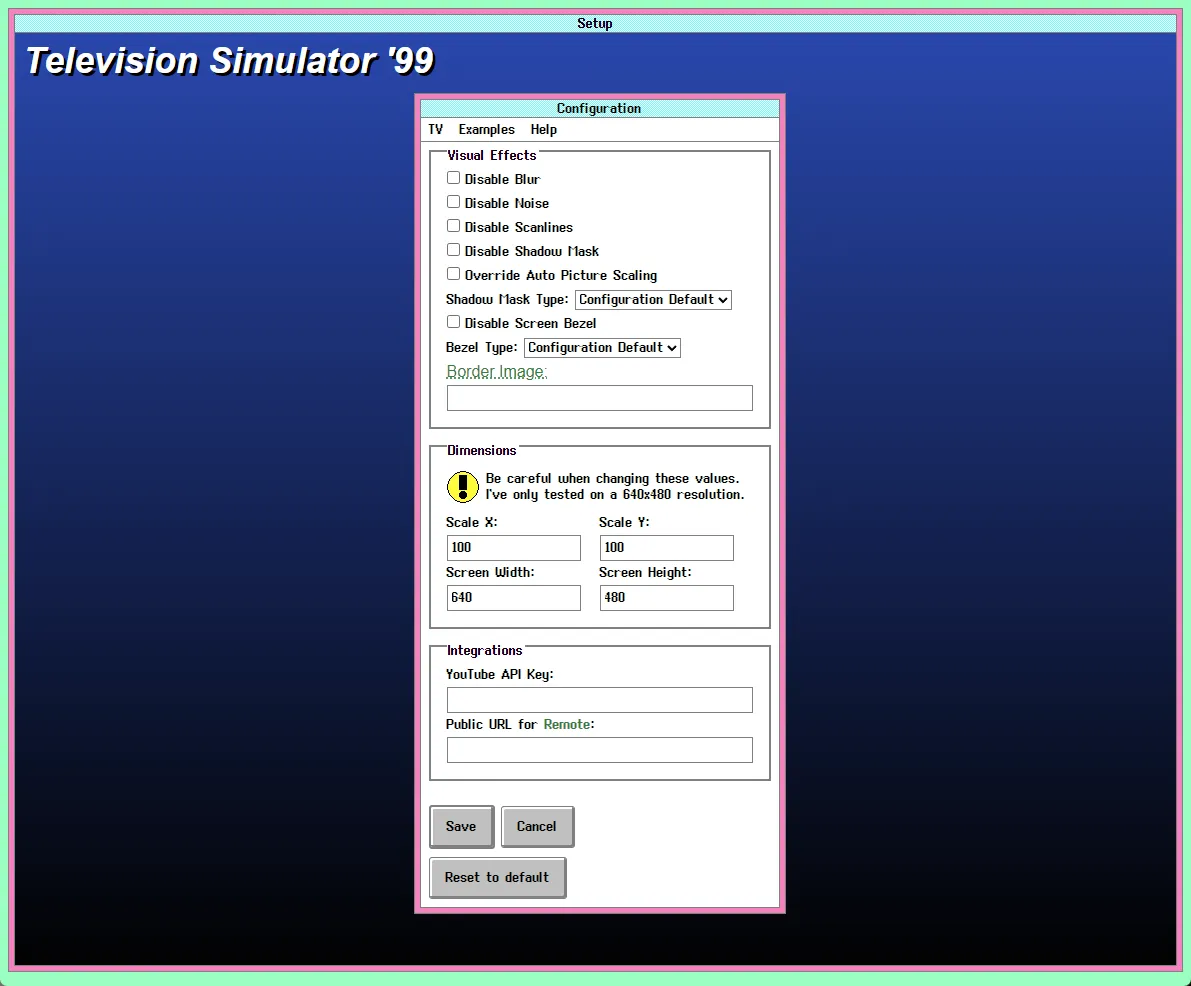Click the Screen Height label

click(645, 573)
